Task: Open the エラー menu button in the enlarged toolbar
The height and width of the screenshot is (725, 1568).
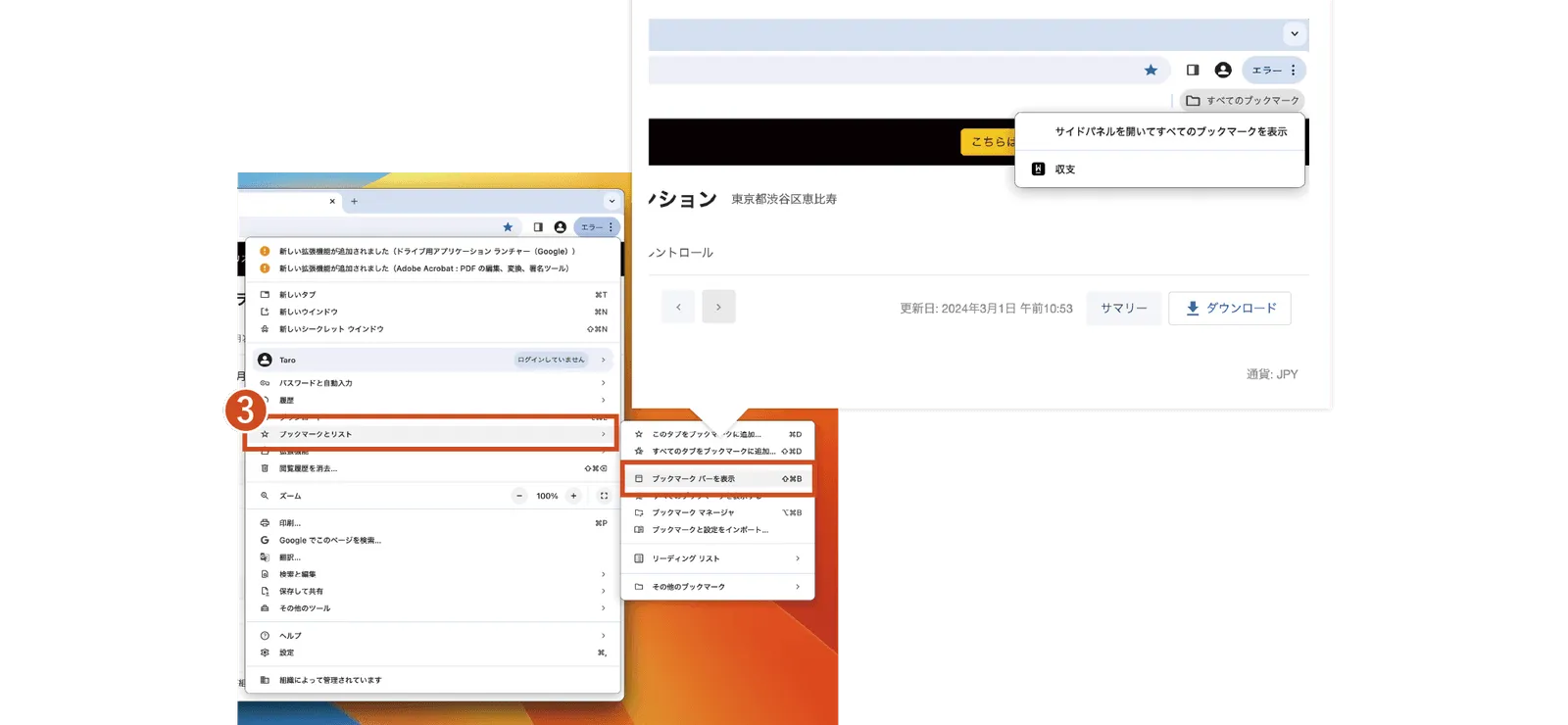Action: (x=1274, y=70)
